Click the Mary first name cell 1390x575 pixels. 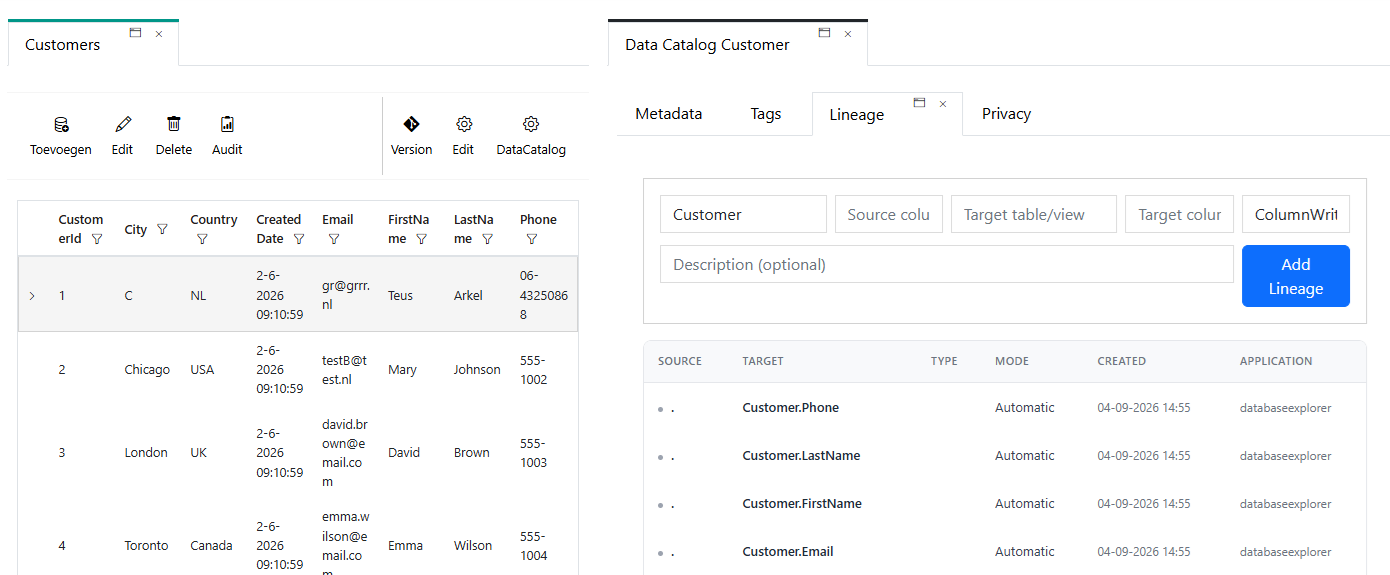402,370
